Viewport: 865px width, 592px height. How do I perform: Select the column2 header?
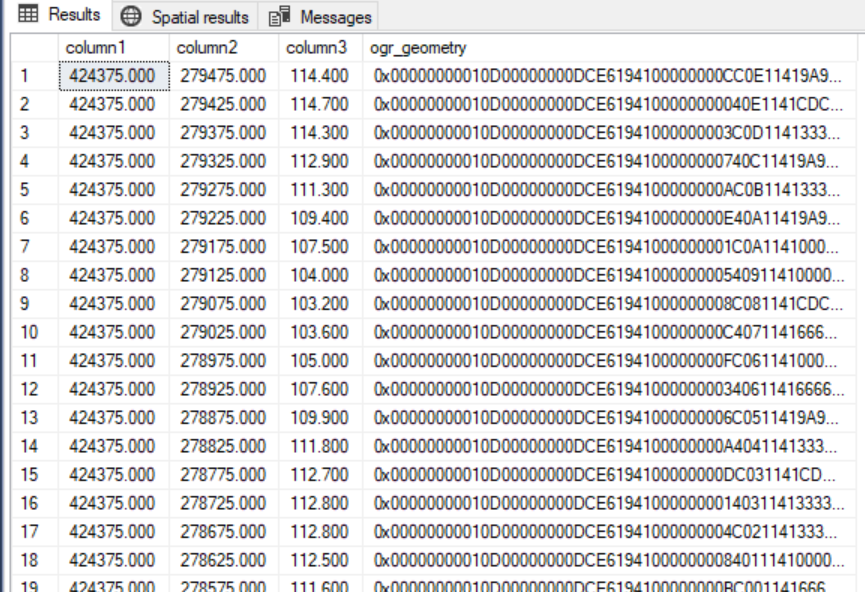224,47
